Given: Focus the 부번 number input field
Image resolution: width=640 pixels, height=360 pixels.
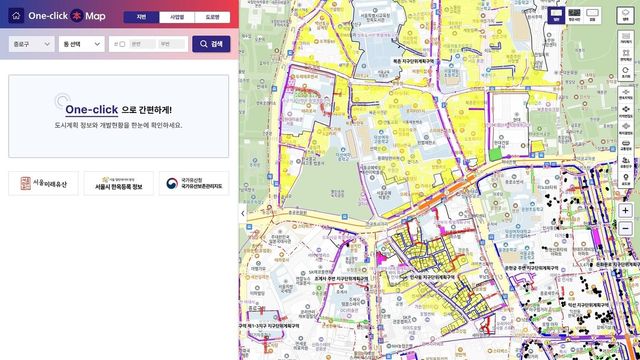Looking at the screenshot, I should pyautogui.click(x=171, y=44).
